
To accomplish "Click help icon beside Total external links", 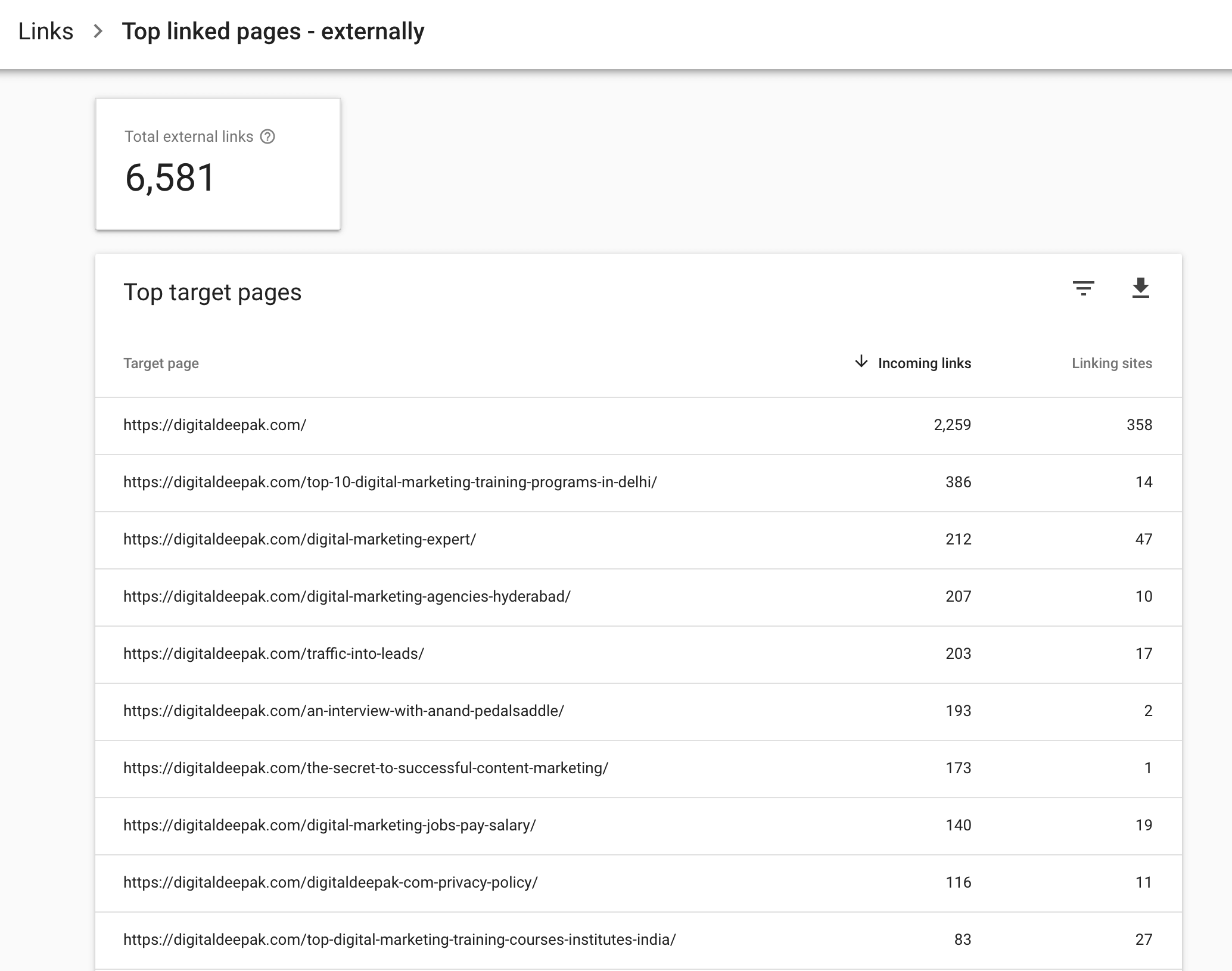I will (268, 136).
